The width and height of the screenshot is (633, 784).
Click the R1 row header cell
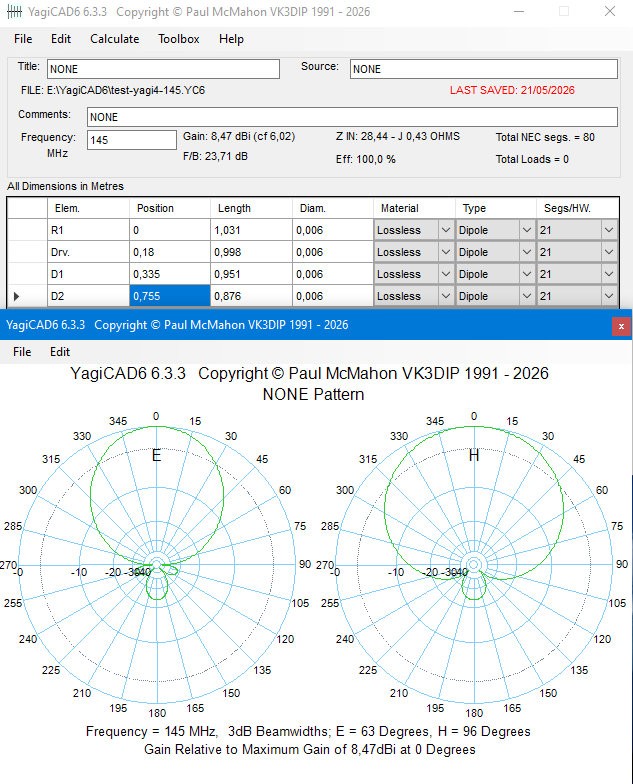(28, 230)
